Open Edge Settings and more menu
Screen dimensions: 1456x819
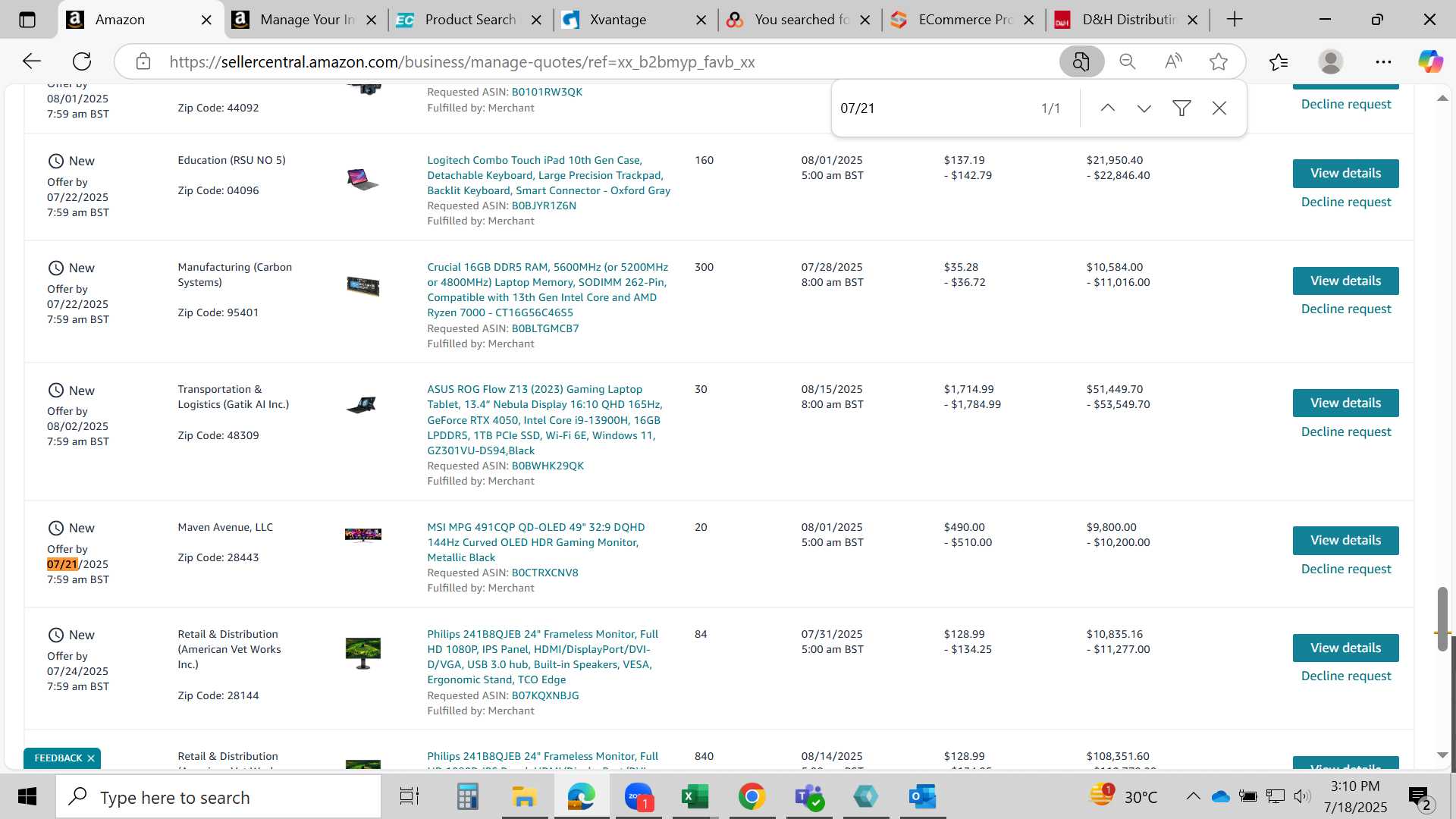1383,61
